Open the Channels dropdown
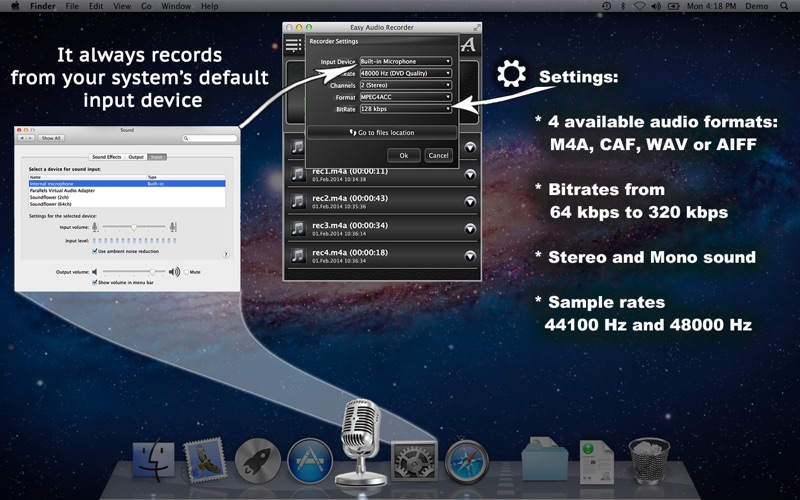 point(406,85)
